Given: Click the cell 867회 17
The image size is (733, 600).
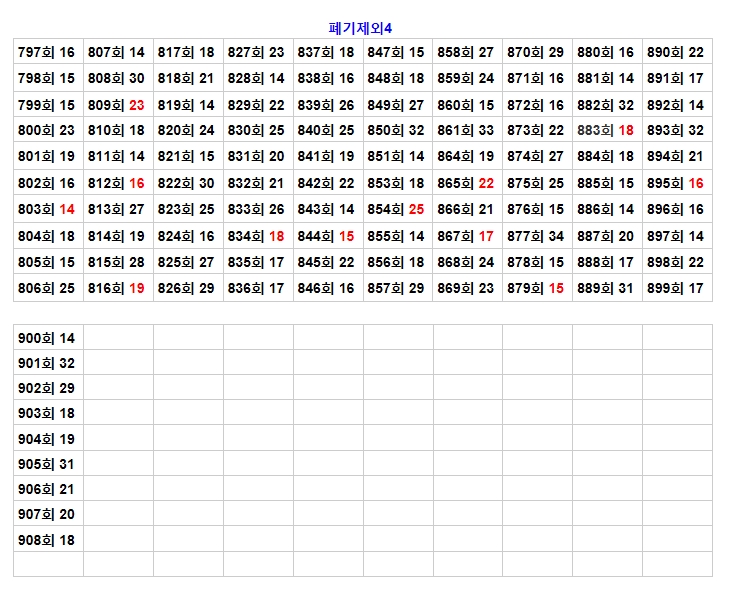Looking at the screenshot, I should 466,236.
